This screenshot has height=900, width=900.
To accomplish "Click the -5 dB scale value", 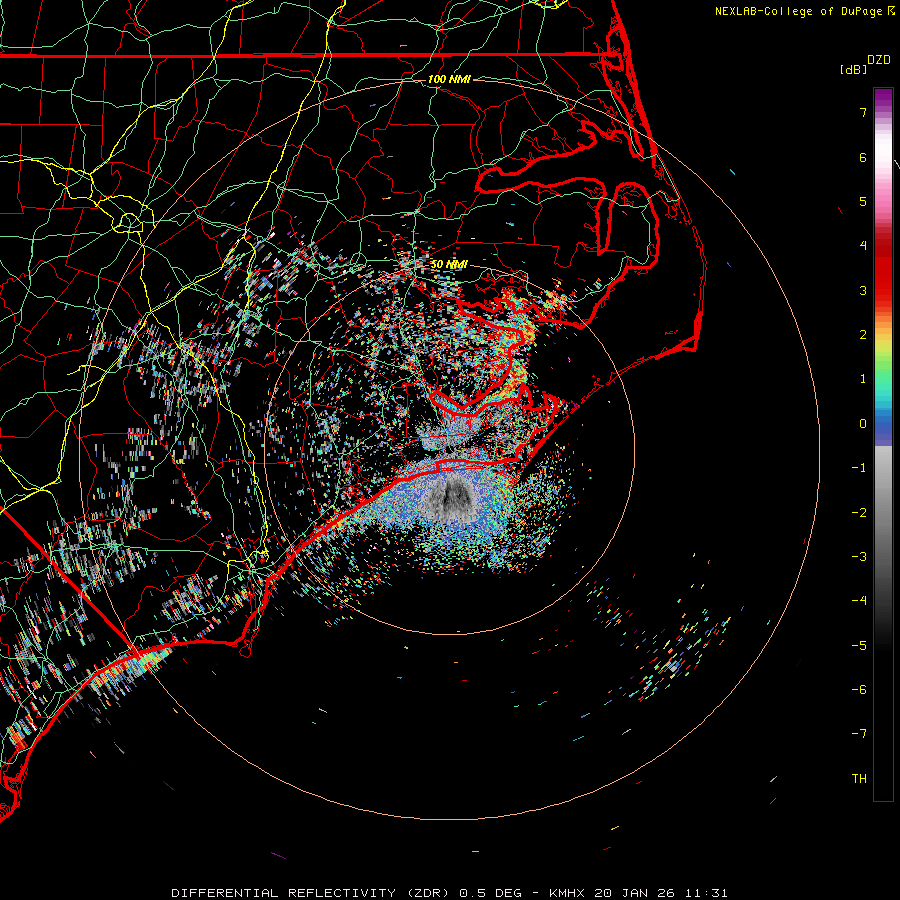I will 859,646.
